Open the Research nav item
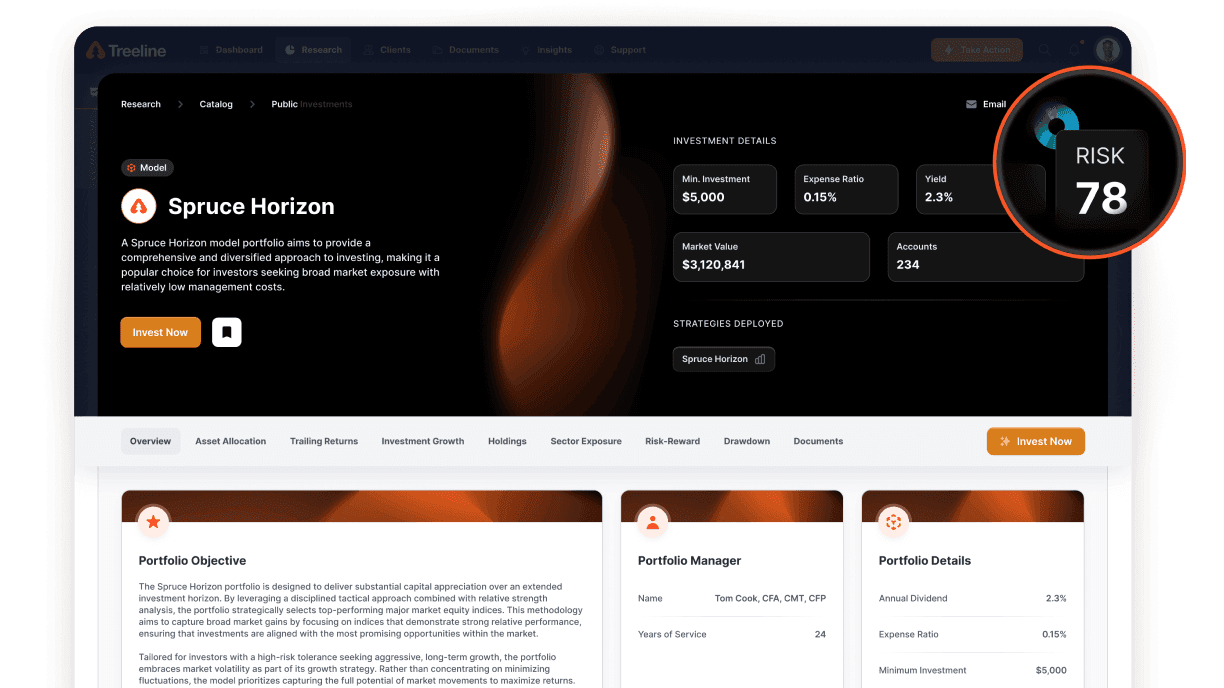This screenshot has width=1224, height=688. [x=313, y=50]
